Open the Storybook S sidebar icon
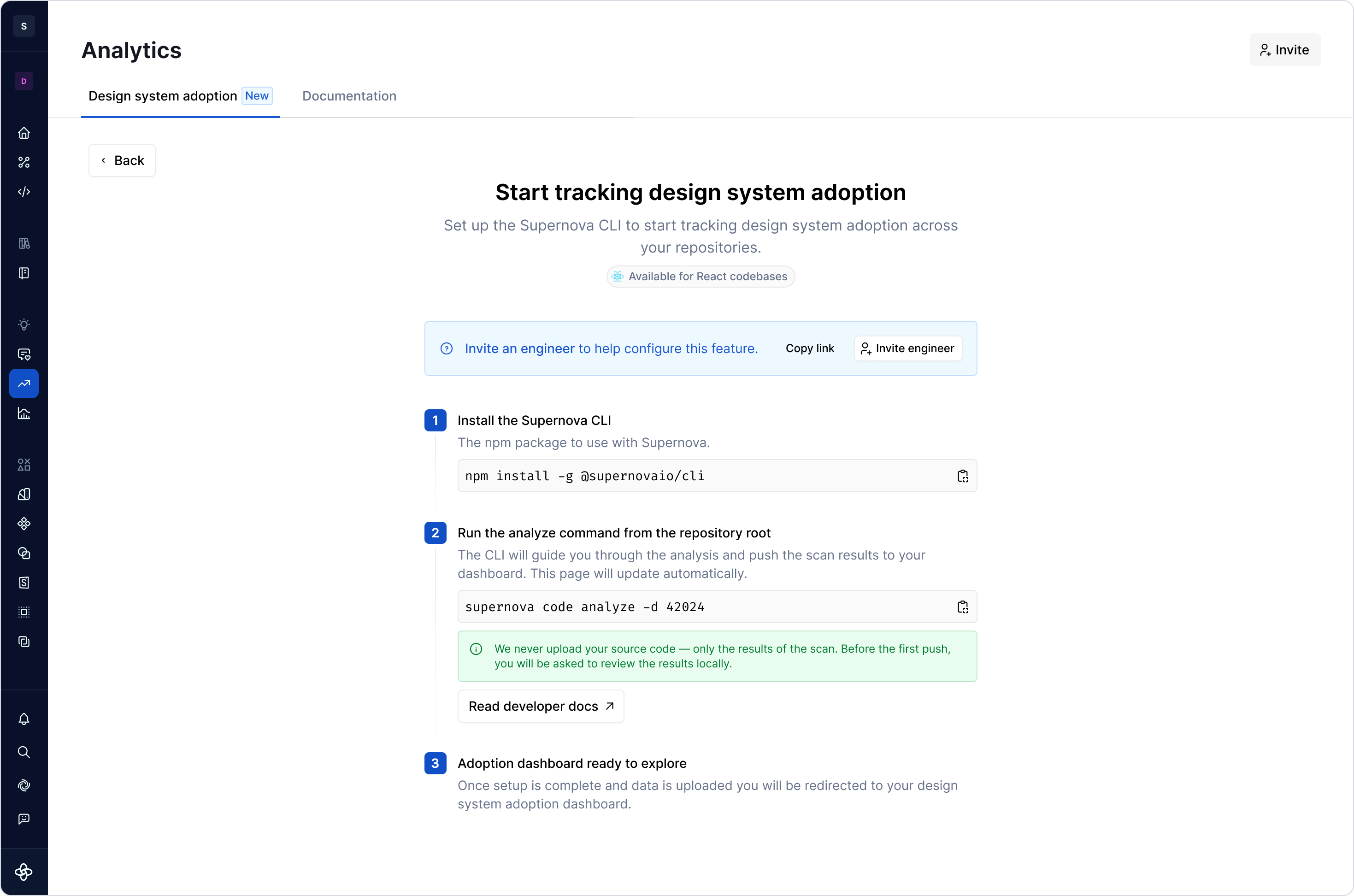 (24, 583)
